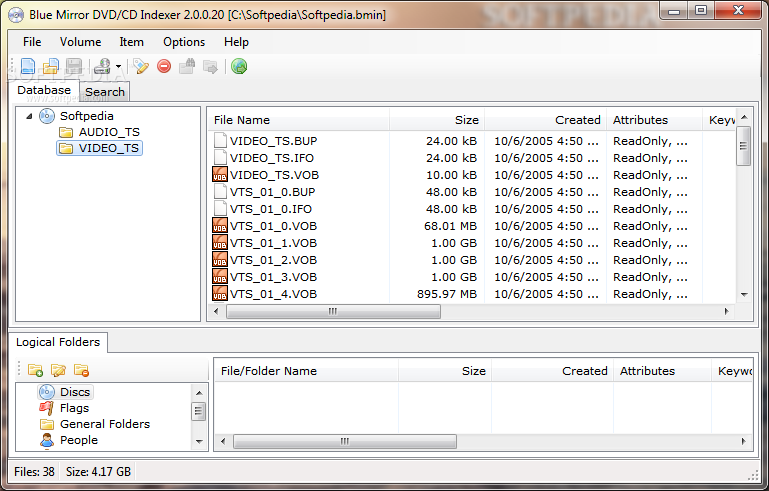Image resolution: width=769 pixels, height=491 pixels.
Task: Click the VOB icon of VTS_01_2.VOB
Action: pyautogui.click(x=220, y=259)
